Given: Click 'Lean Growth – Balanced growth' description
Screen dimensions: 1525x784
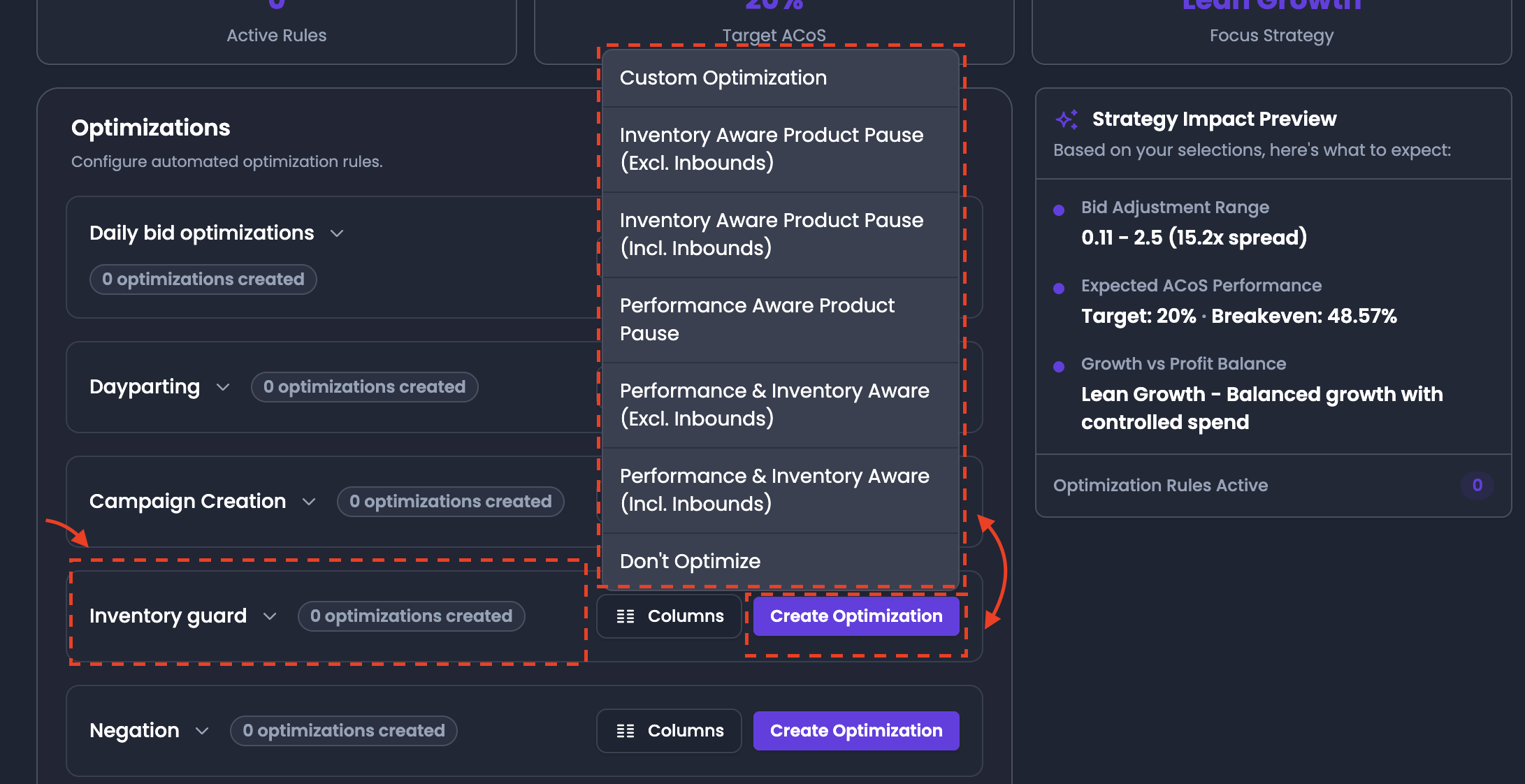Looking at the screenshot, I should (1262, 408).
